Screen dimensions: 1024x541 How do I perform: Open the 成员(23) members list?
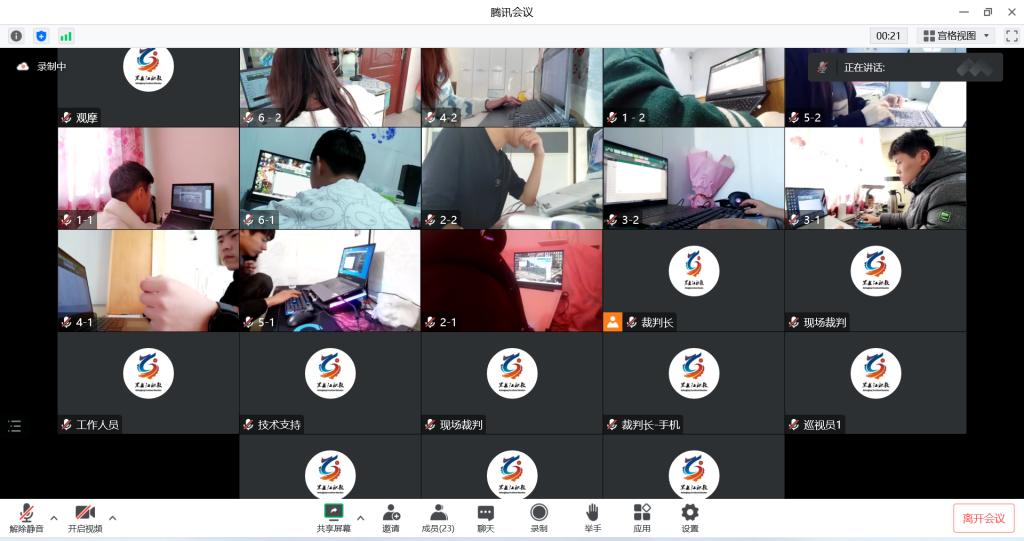pyautogui.click(x=438, y=517)
